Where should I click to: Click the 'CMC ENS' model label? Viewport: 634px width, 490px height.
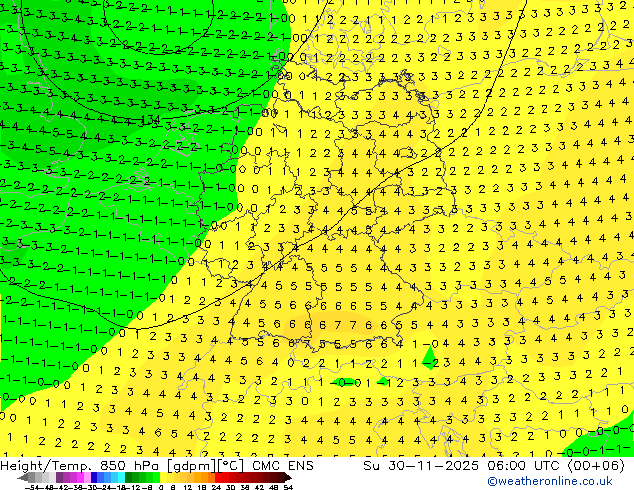(283, 466)
